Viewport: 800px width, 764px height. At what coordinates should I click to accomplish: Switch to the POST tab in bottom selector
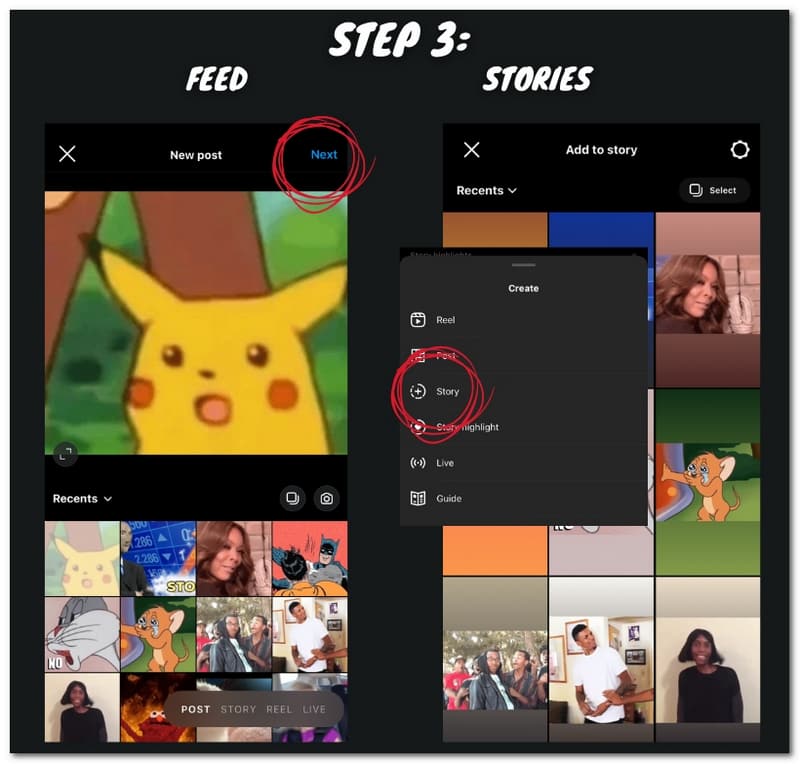195,709
